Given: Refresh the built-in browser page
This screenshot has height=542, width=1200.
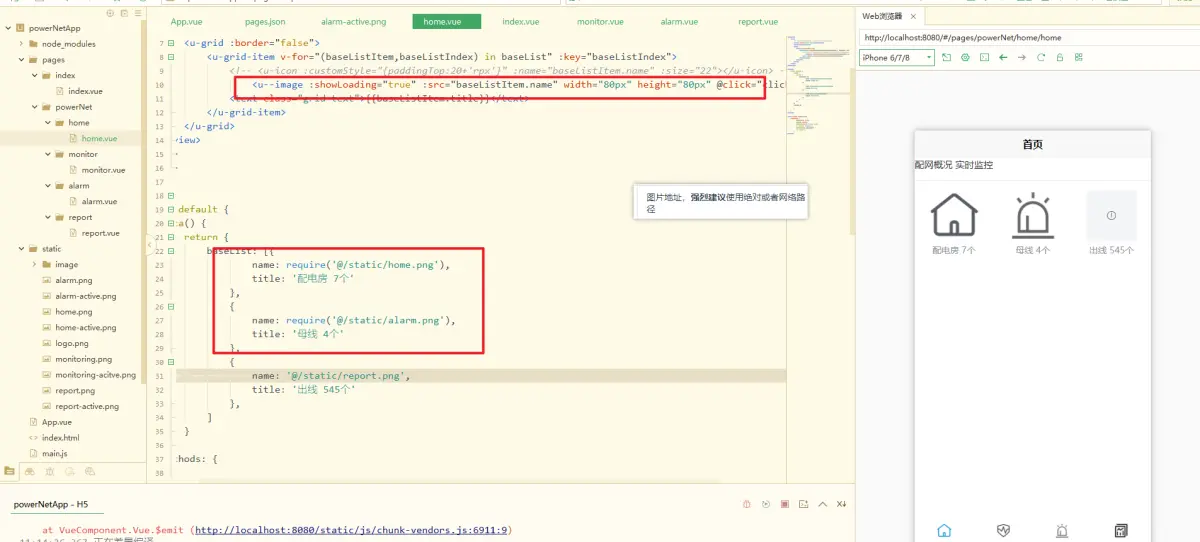Looking at the screenshot, I should coord(1041,58).
